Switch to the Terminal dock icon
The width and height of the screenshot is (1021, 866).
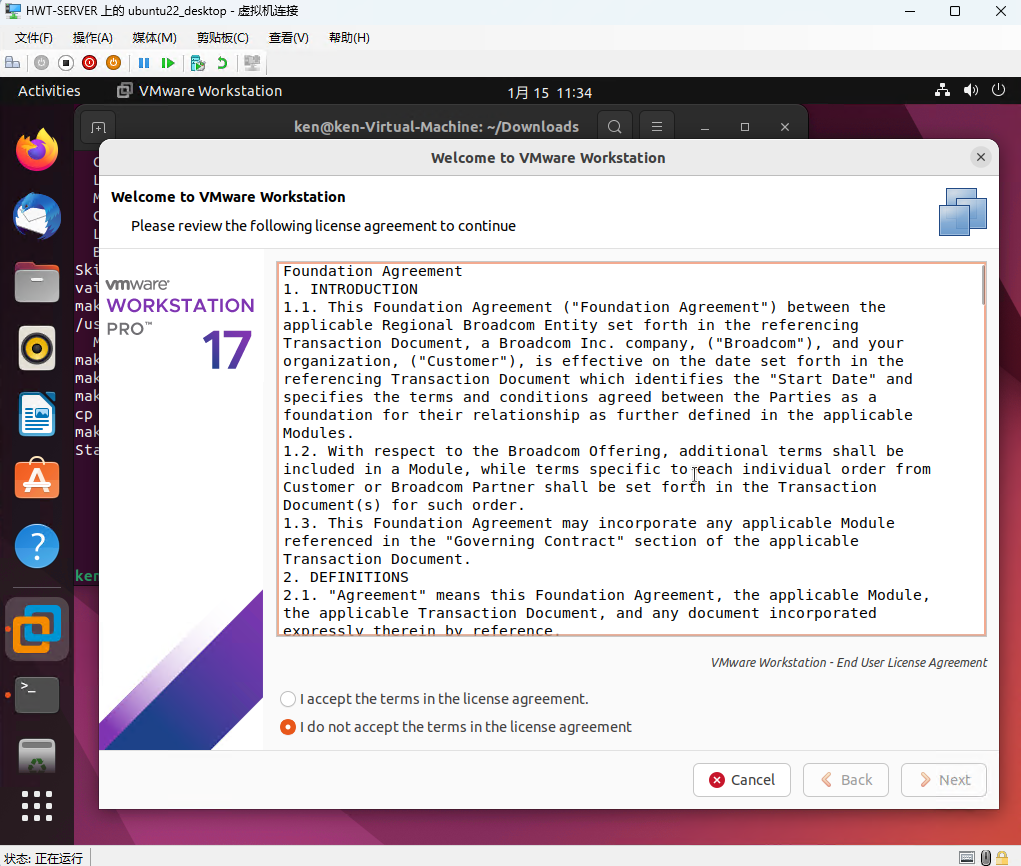click(x=37, y=695)
